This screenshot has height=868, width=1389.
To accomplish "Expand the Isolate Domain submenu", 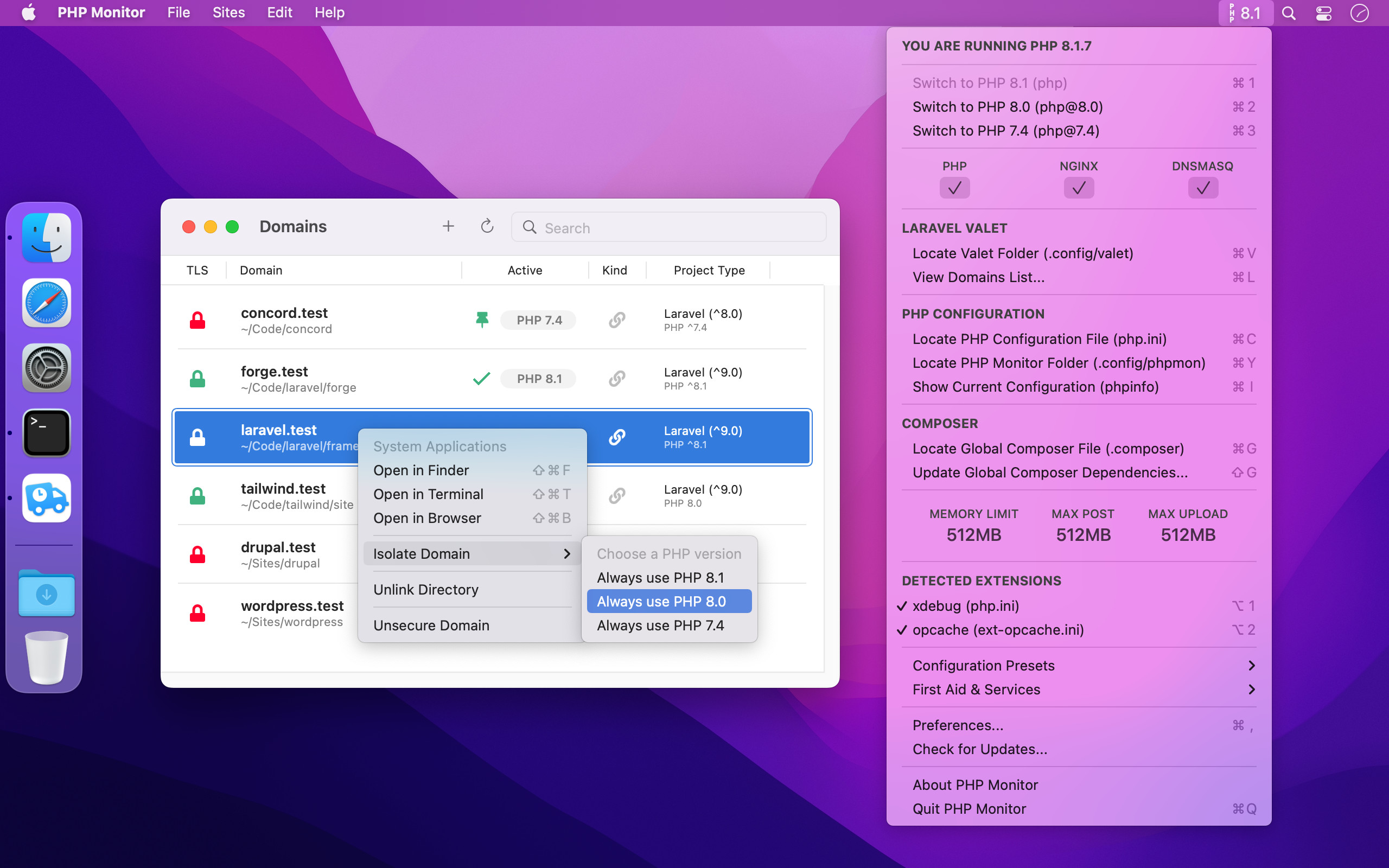I will tap(472, 553).
